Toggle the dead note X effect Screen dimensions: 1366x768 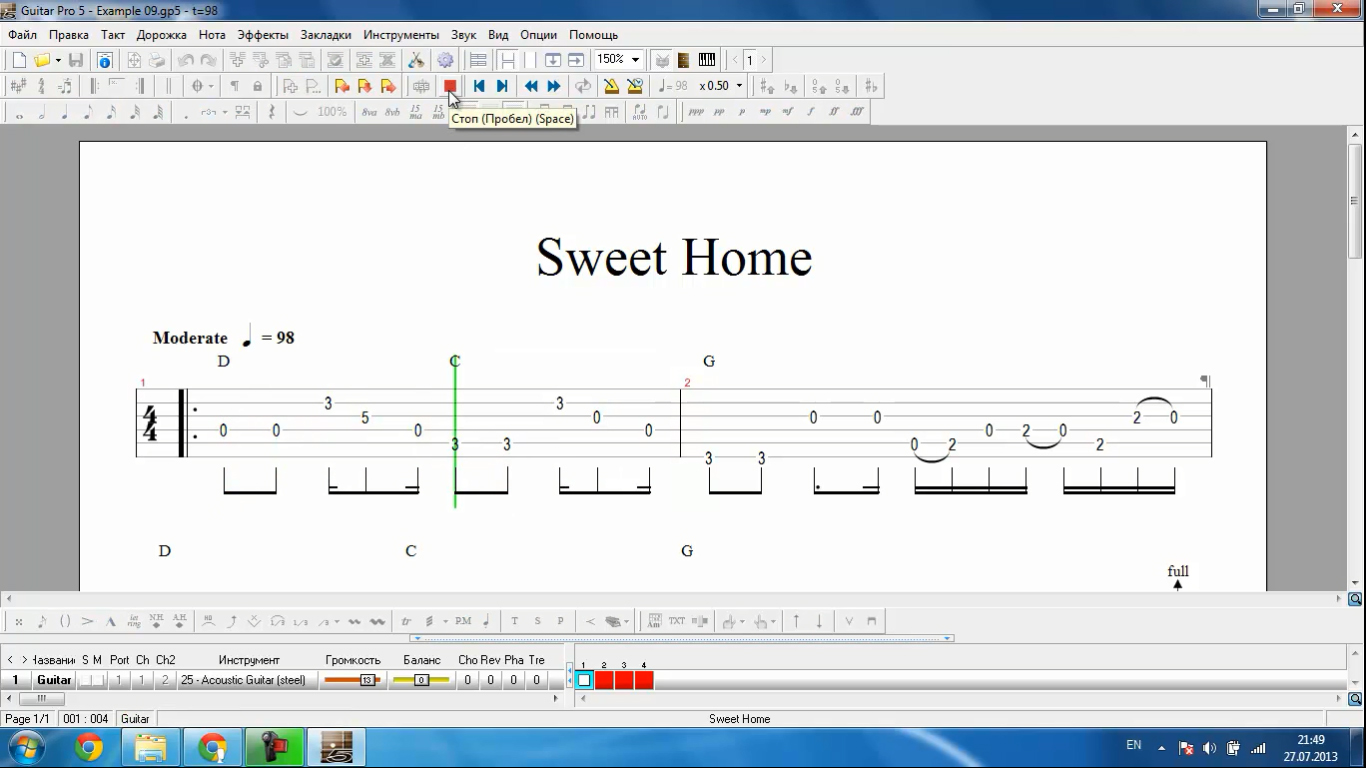(x=19, y=621)
